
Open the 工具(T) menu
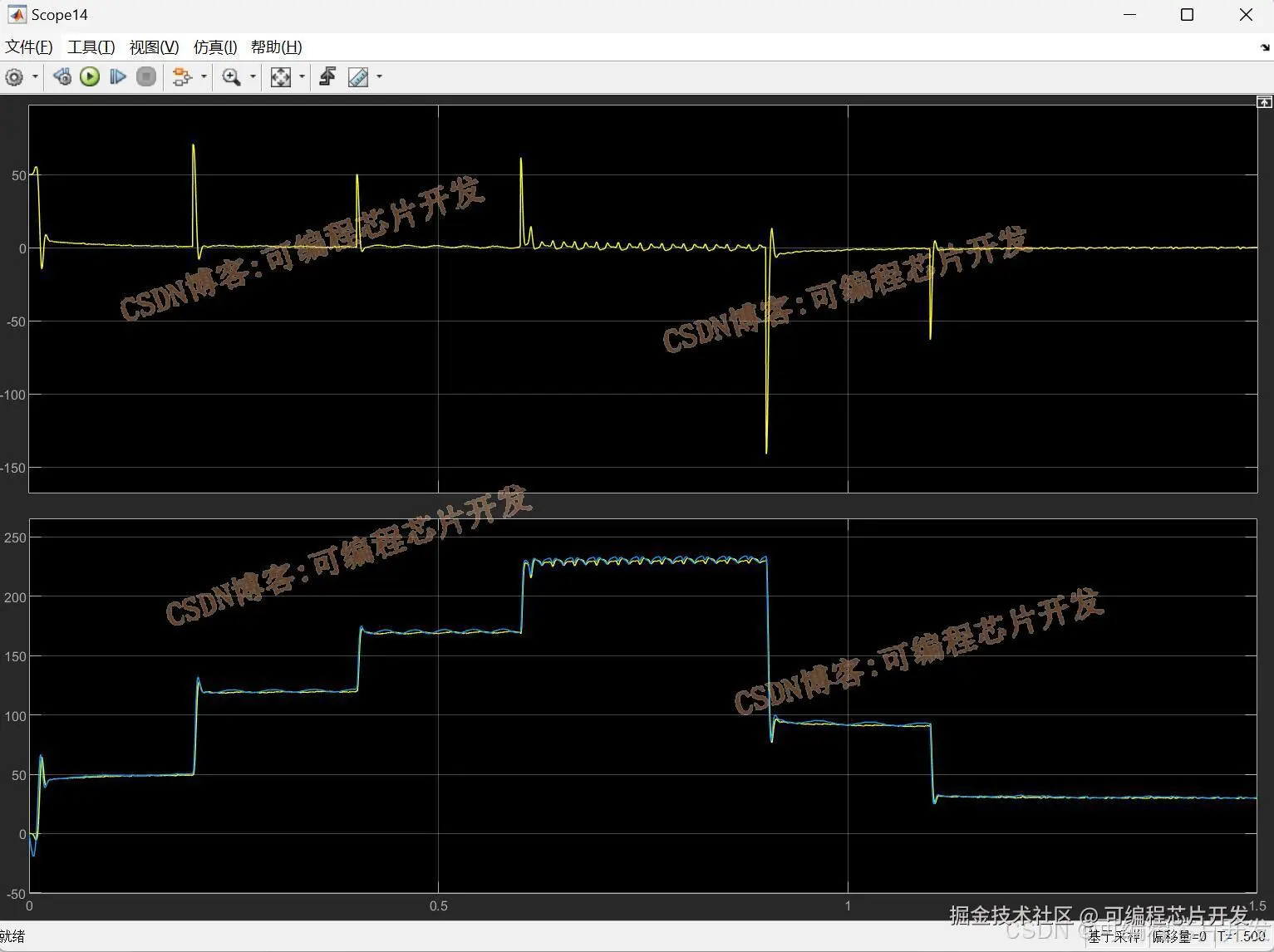91,47
